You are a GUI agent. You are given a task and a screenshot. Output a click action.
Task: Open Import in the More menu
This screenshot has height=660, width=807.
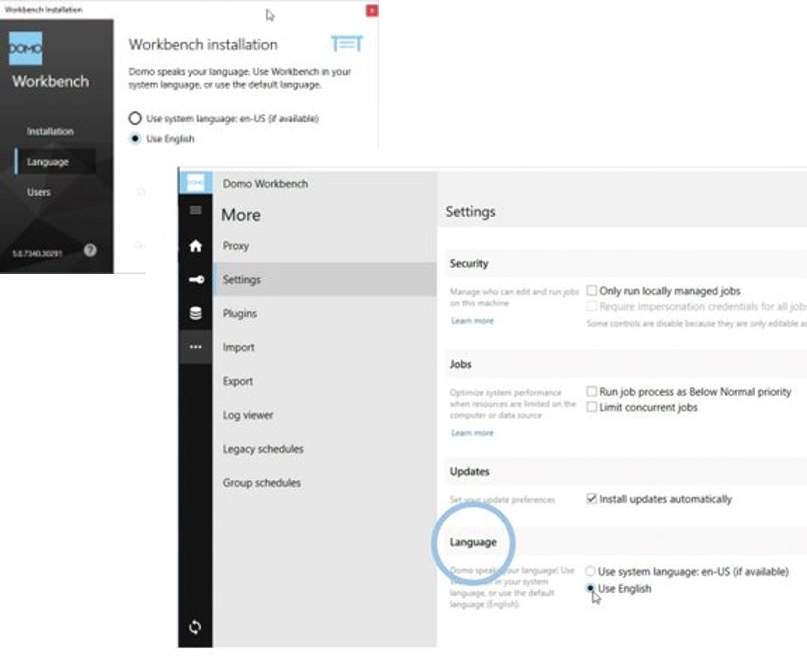point(325,347)
